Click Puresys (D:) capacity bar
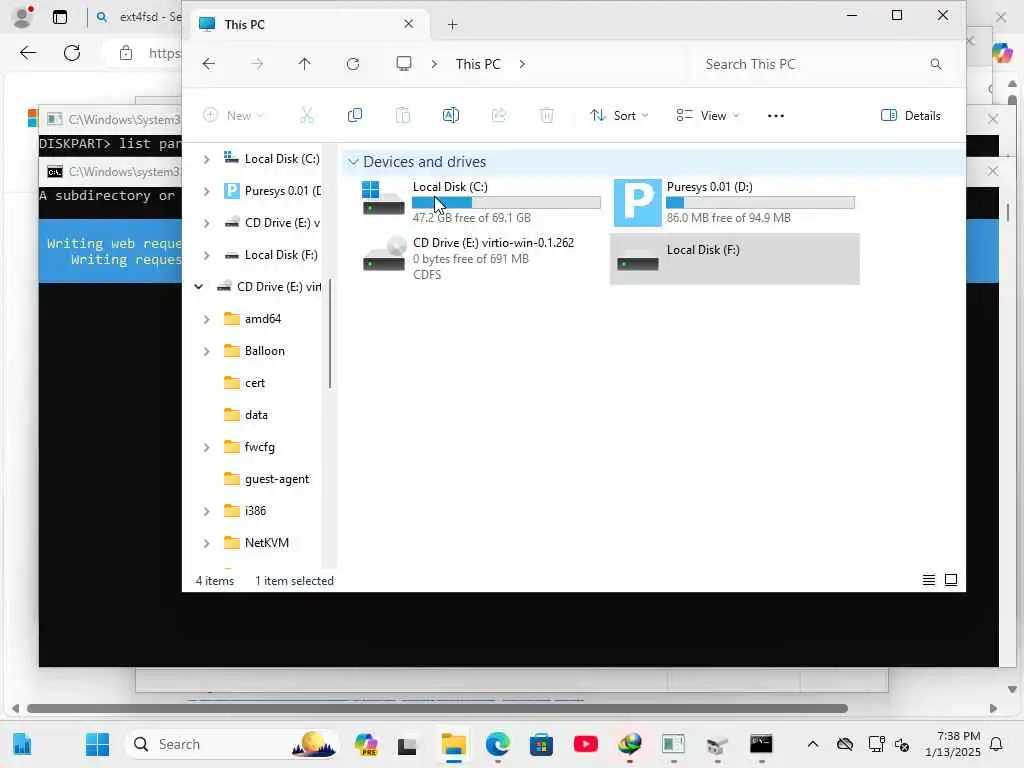 (x=760, y=202)
